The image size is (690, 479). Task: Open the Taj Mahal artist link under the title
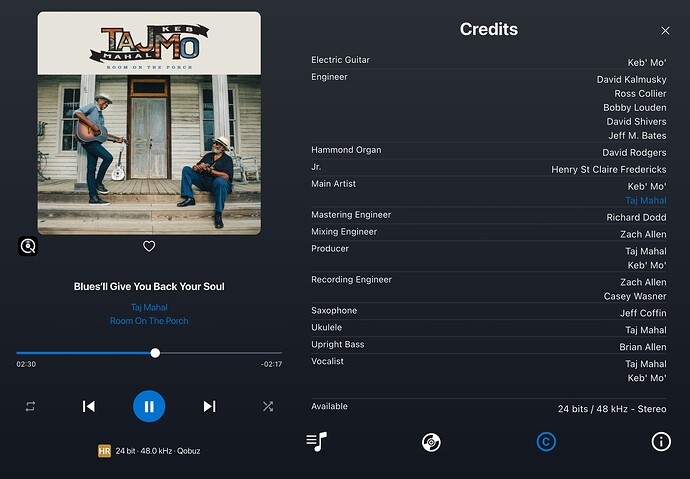(x=149, y=307)
